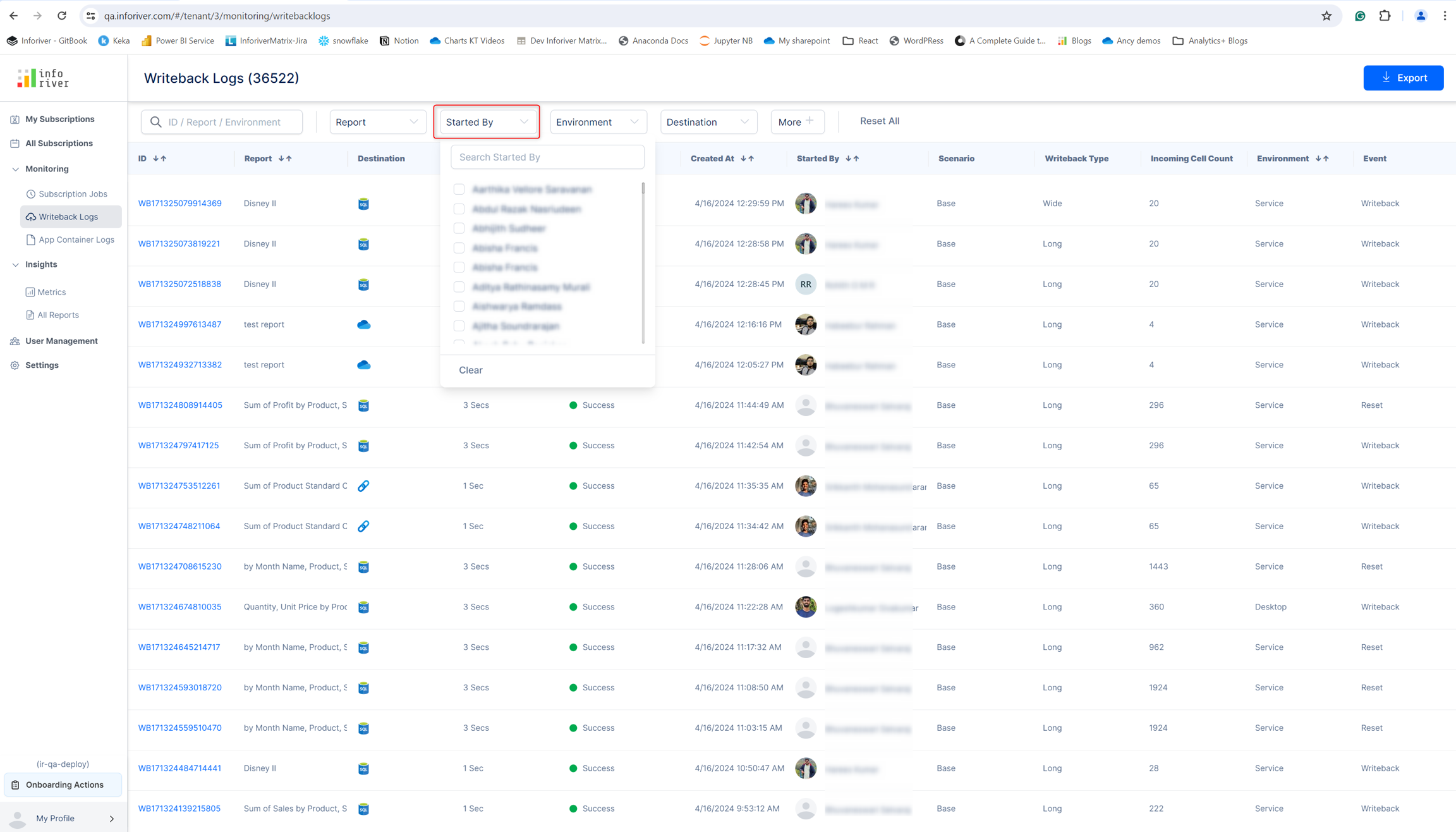Open log WB171325079914369 link

pos(179,204)
